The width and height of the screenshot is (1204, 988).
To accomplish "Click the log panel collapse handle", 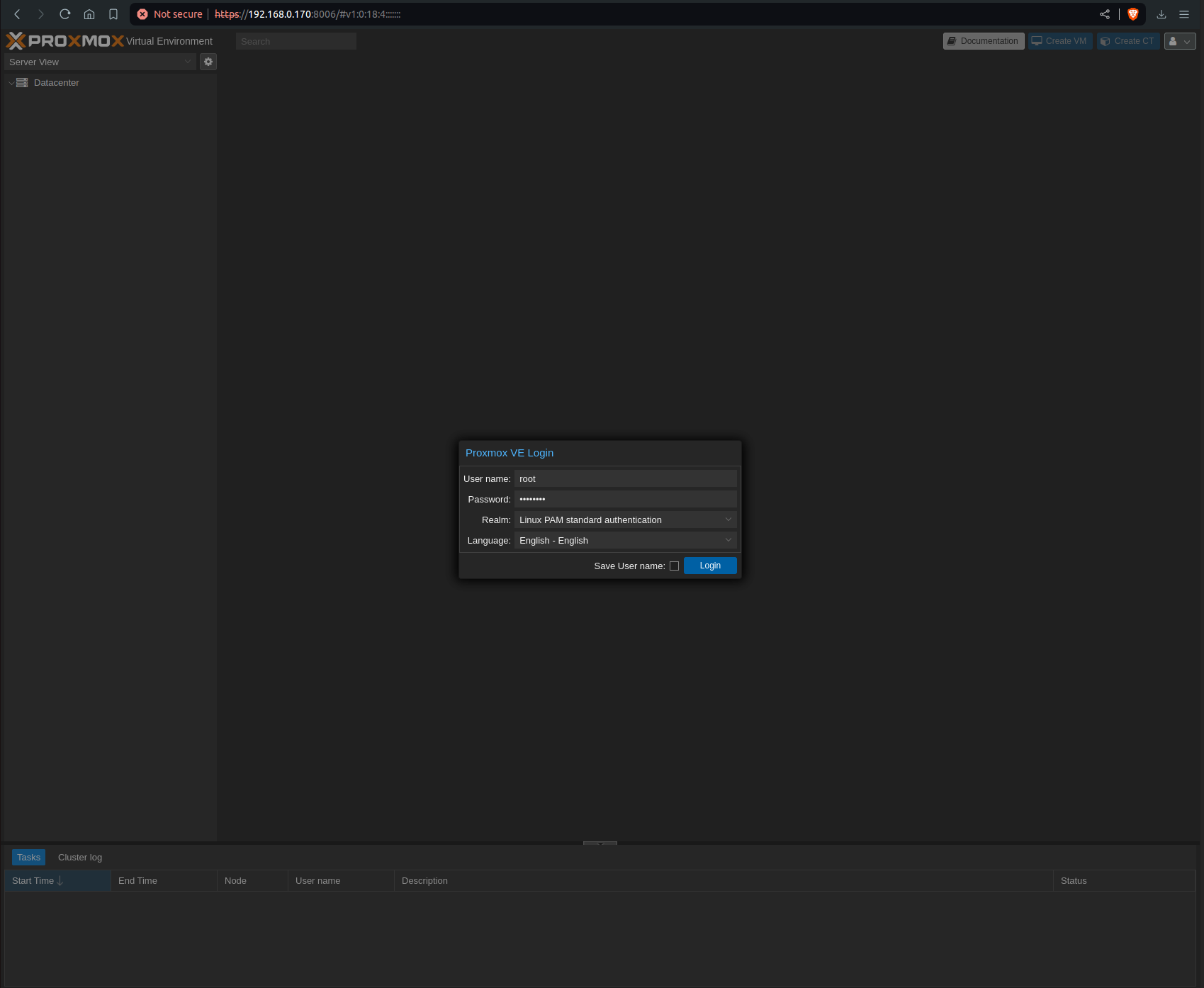I will tap(600, 843).
